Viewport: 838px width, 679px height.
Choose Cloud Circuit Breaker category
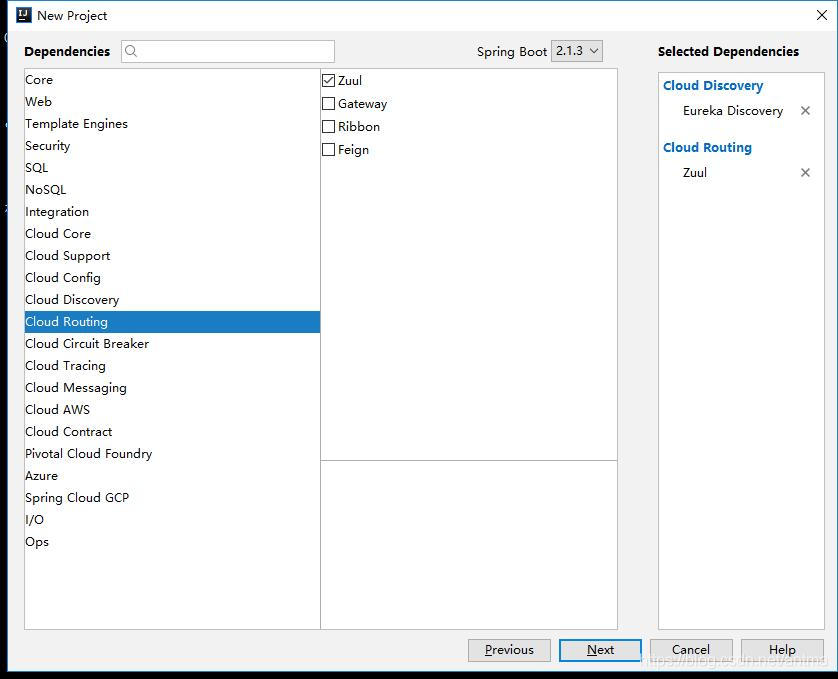point(87,344)
